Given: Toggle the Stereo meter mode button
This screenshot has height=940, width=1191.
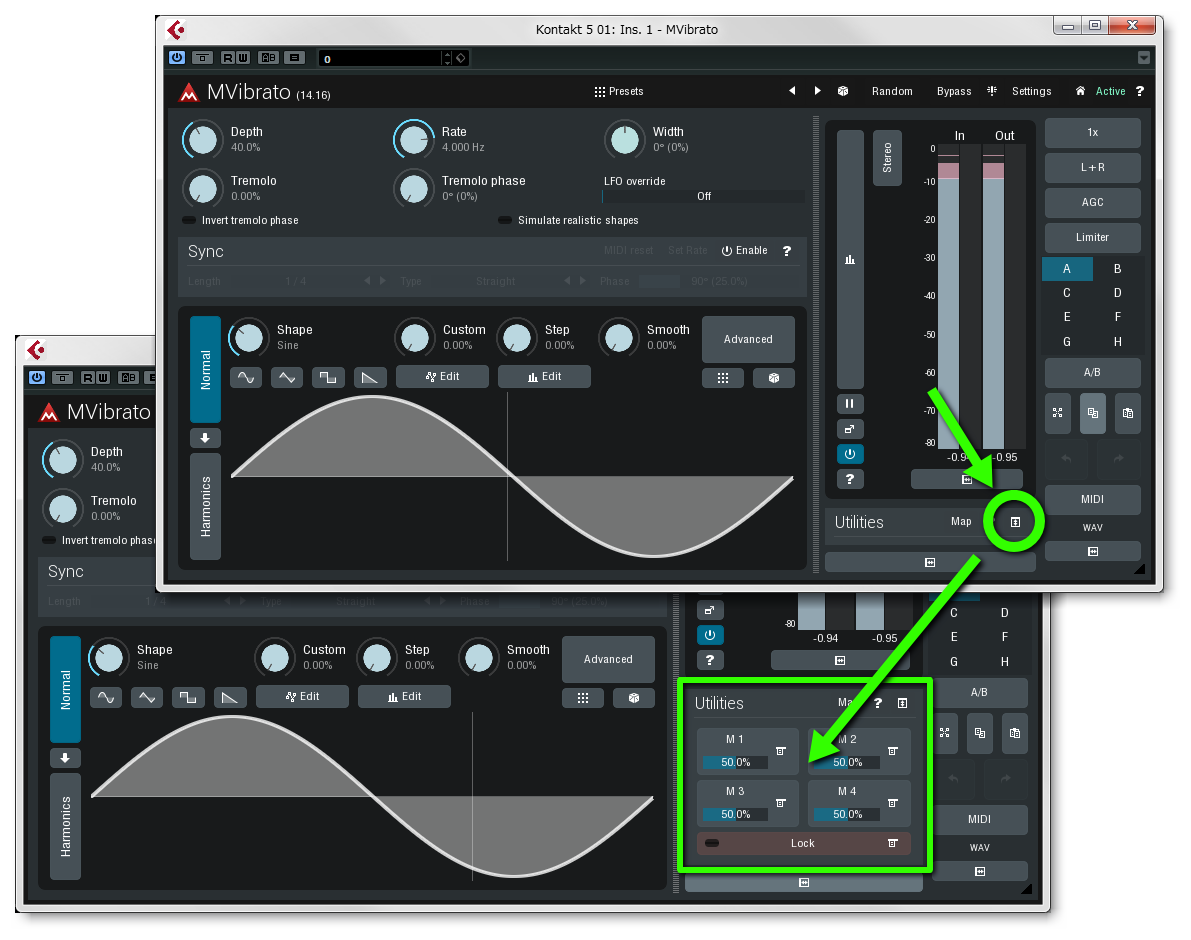Looking at the screenshot, I should tap(887, 158).
